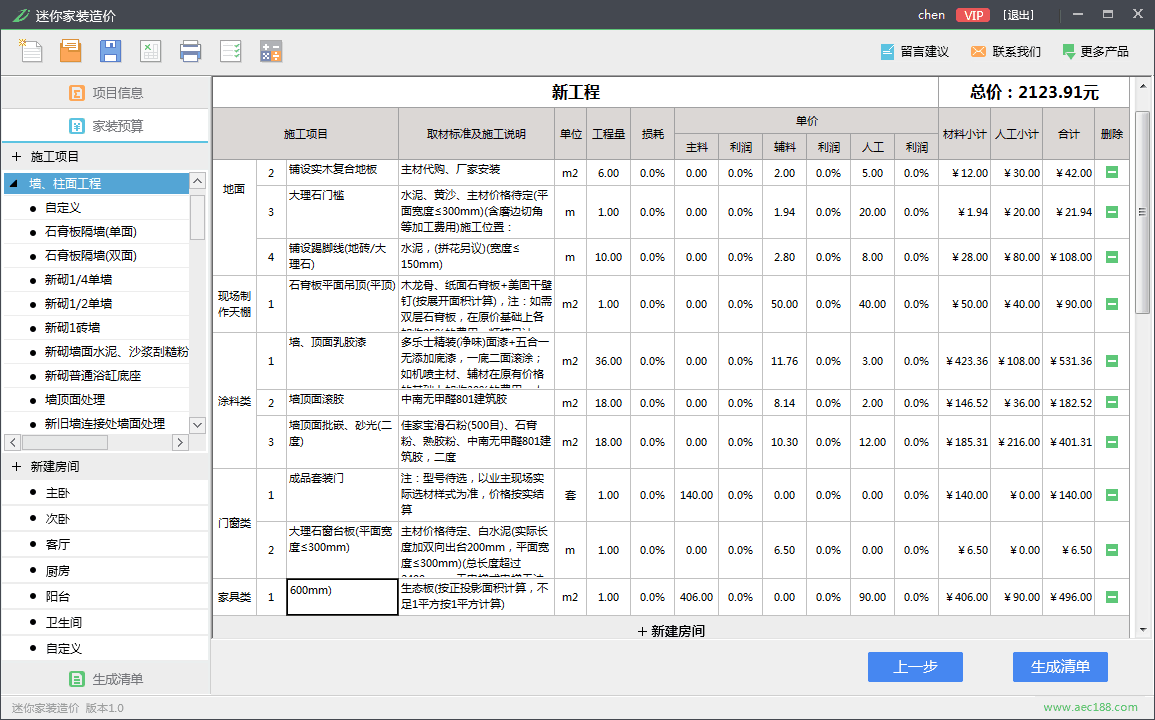This screenshot has height=720, width=1155.
Task: Save using the blue floppy disk icon
Action: pyautogui.click(x=110, y=51)
